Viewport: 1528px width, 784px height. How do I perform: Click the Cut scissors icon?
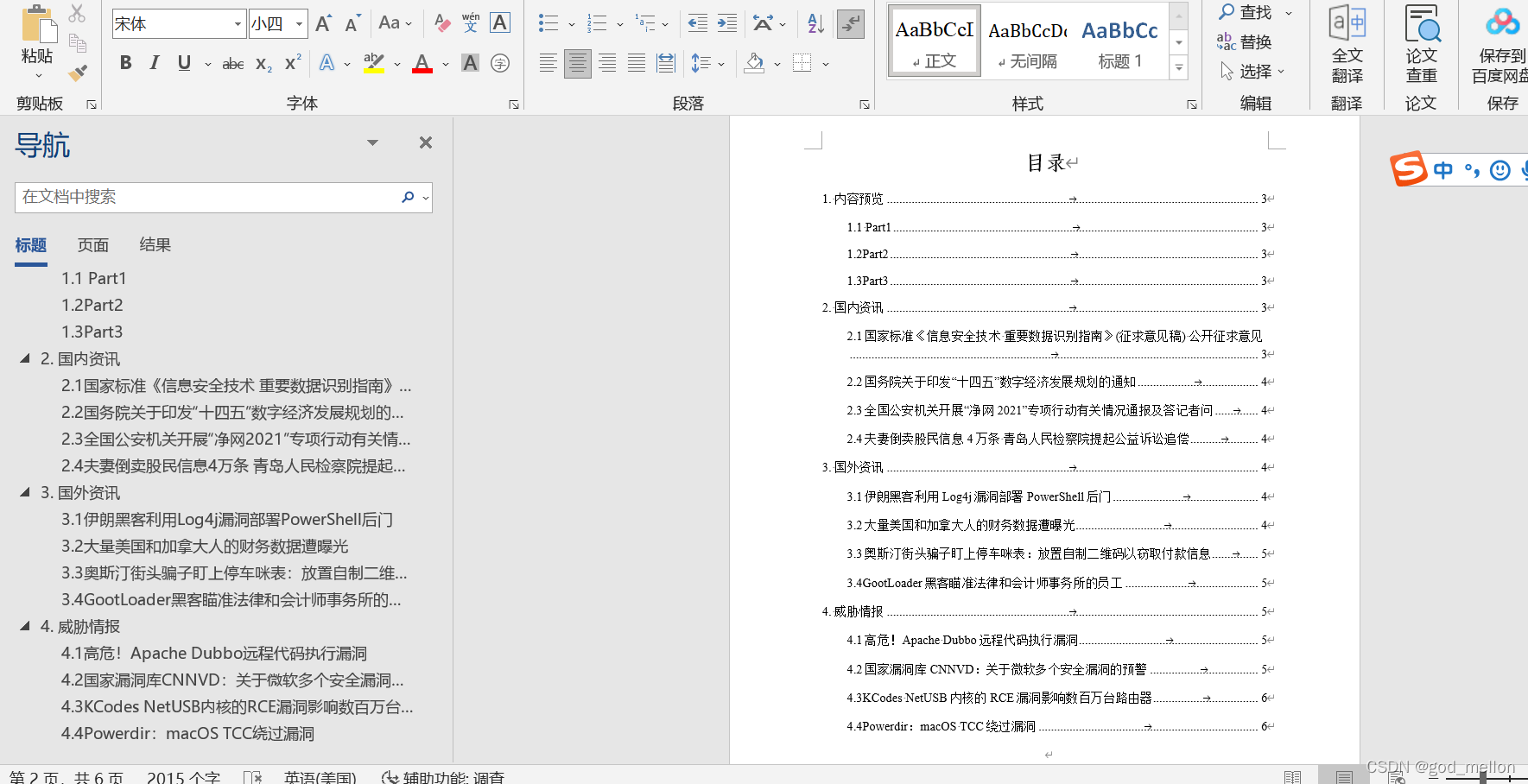point(78,13)
